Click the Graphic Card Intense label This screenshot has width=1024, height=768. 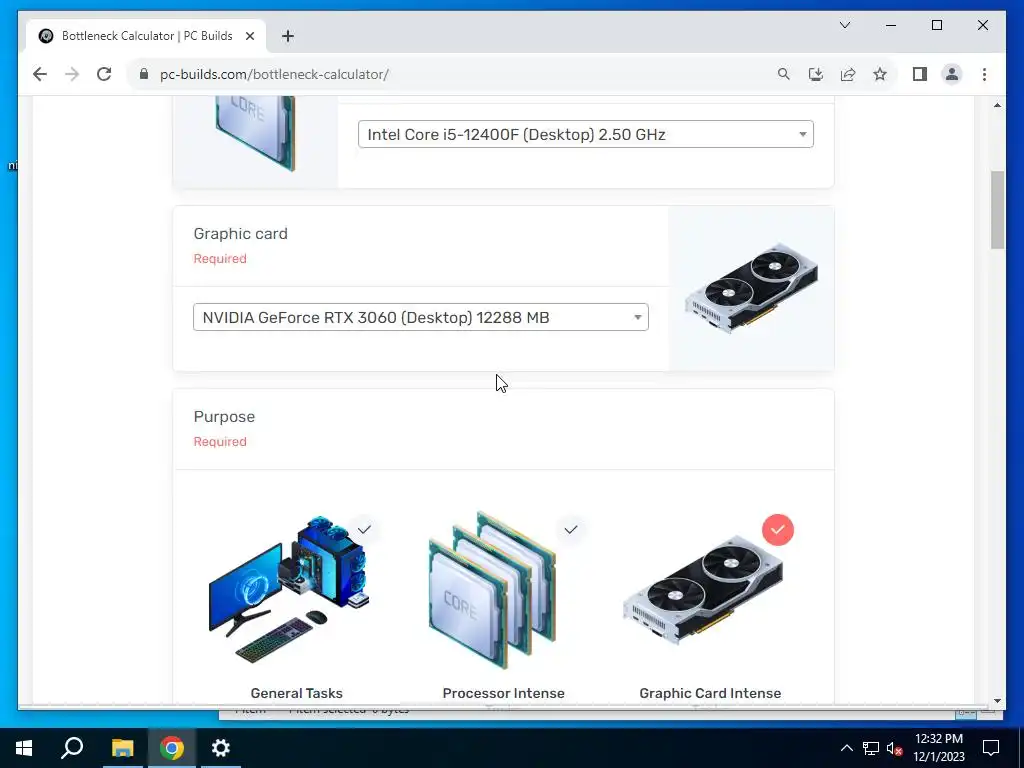[x=710, y=694]
